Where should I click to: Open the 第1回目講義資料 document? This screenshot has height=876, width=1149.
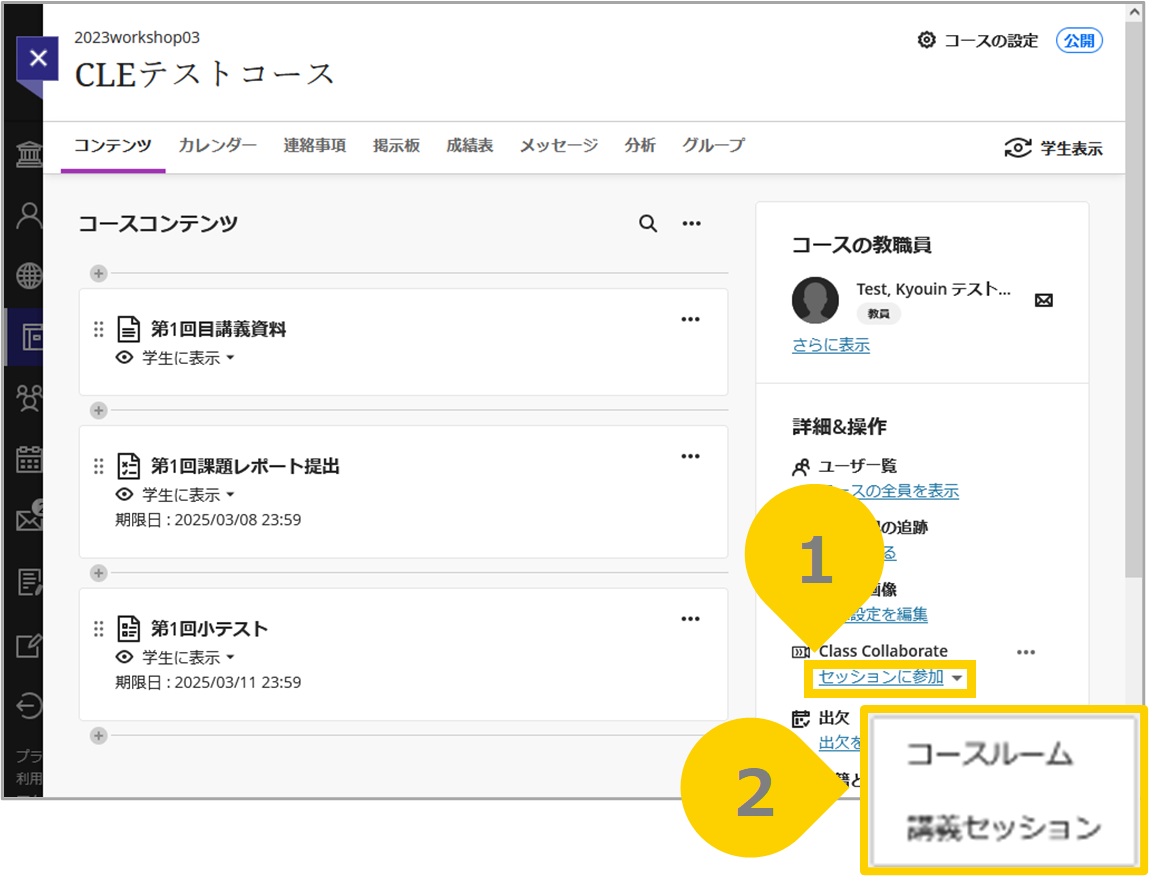tap(218, 329)
